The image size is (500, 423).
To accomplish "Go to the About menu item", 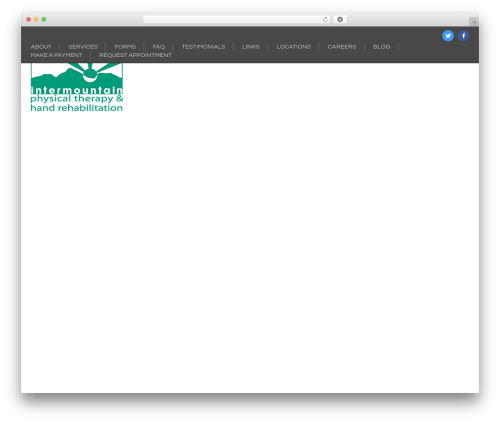I will tap(41, 47).
